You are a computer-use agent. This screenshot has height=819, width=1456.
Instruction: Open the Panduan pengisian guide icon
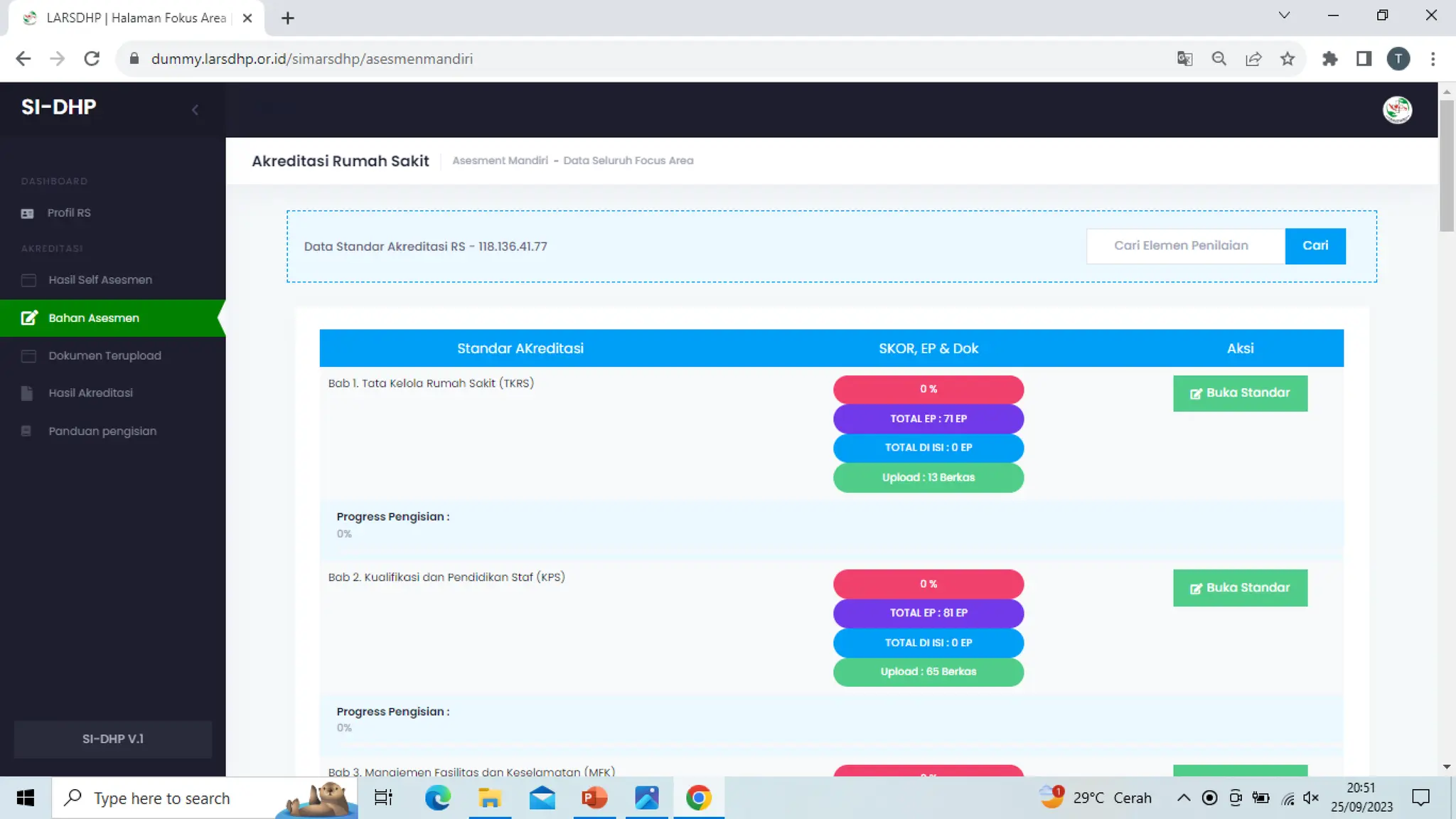click(26, 431)
